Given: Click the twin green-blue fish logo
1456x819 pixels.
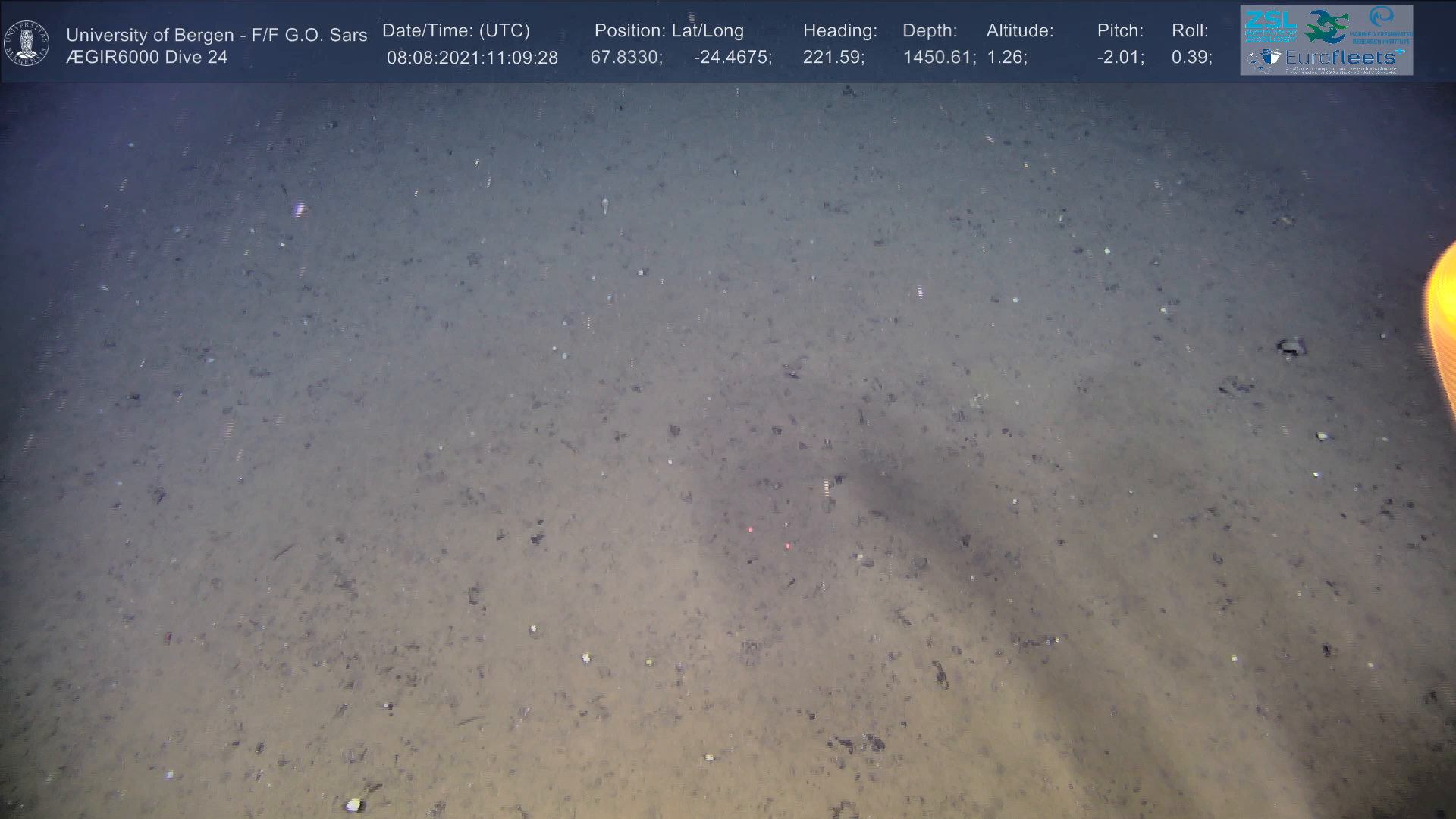Looking at the screenshot, I should (1327, 27).
